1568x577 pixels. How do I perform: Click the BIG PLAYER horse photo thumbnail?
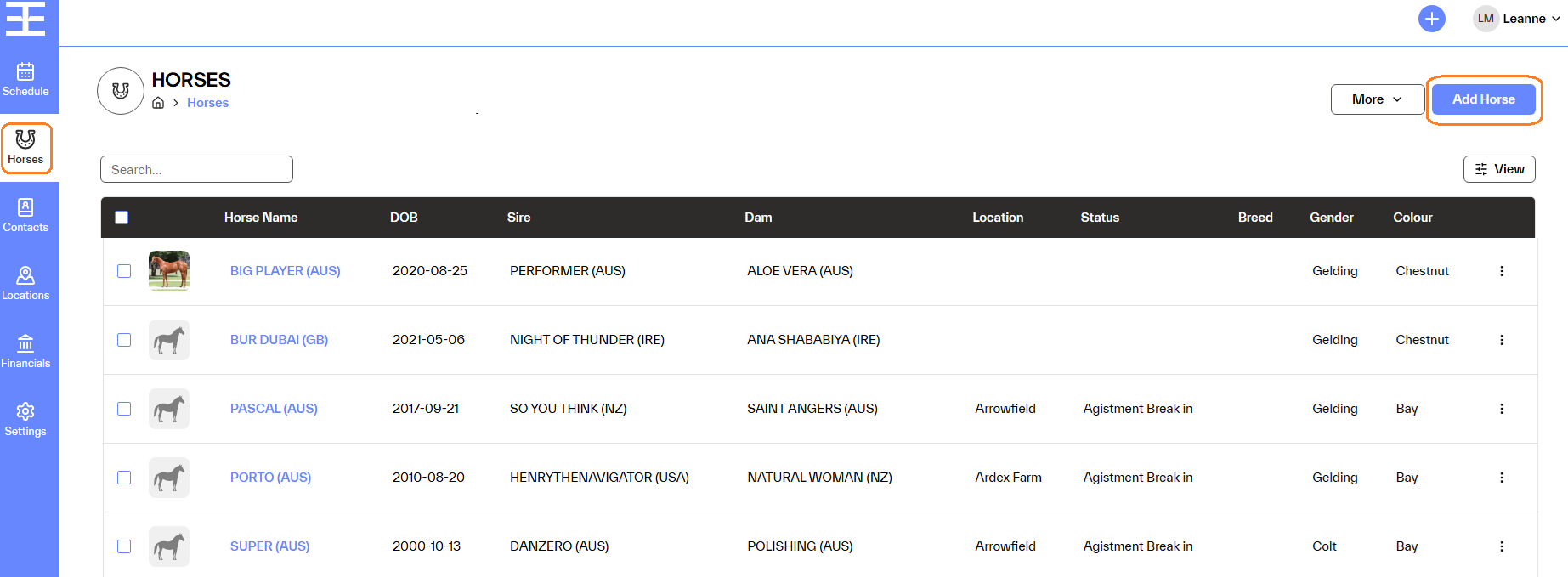coord(169,271)
